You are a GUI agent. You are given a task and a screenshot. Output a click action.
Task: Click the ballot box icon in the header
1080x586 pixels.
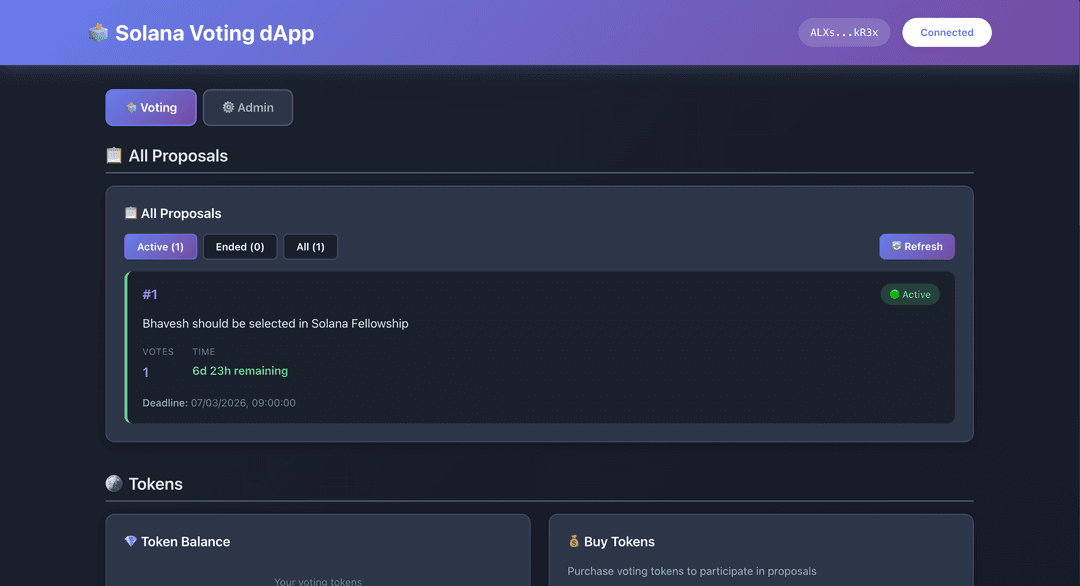[98, 32]
